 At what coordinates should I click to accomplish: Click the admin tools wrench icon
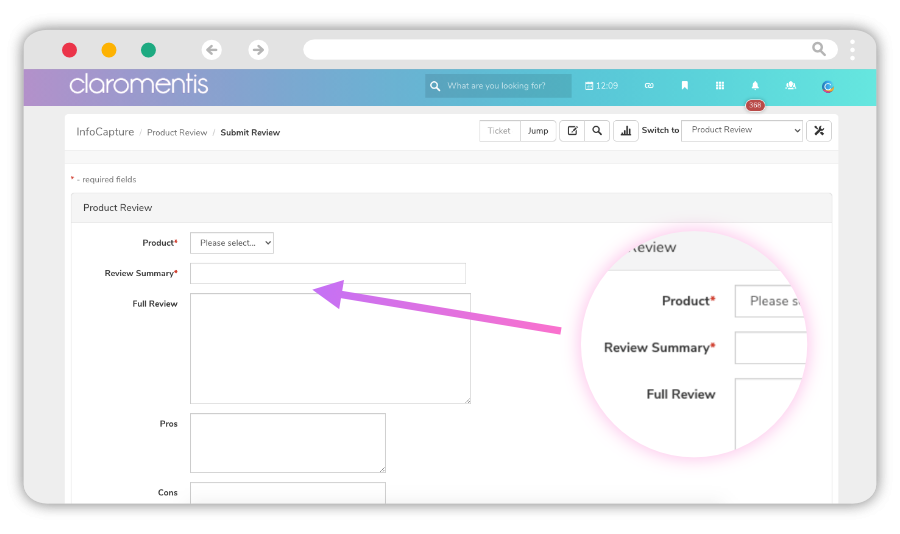point(819,131)
